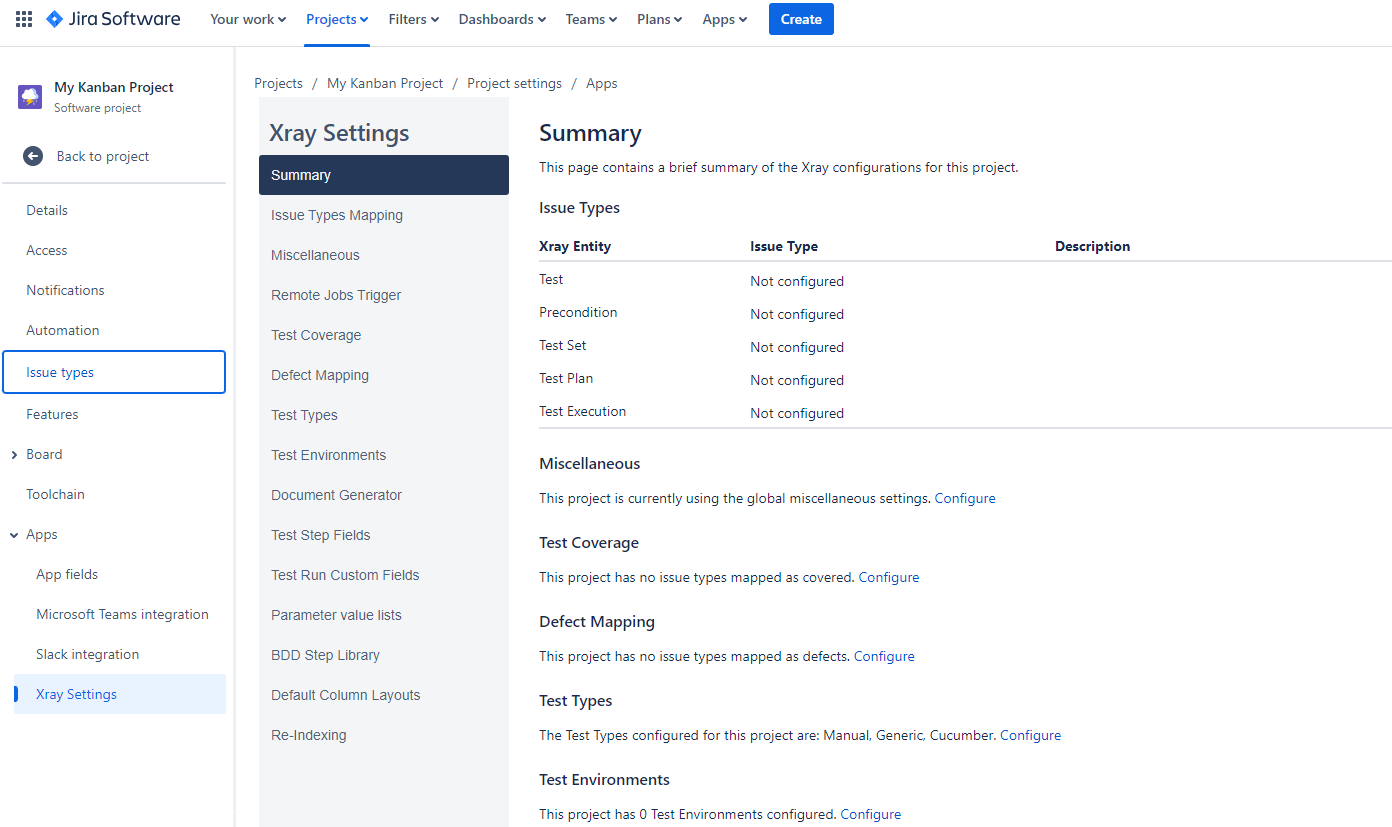Open the Filters dropdown
Image resolution: width=1392 pixels, height=827 pixels.
pyautogui.click(x=413, y=19)
